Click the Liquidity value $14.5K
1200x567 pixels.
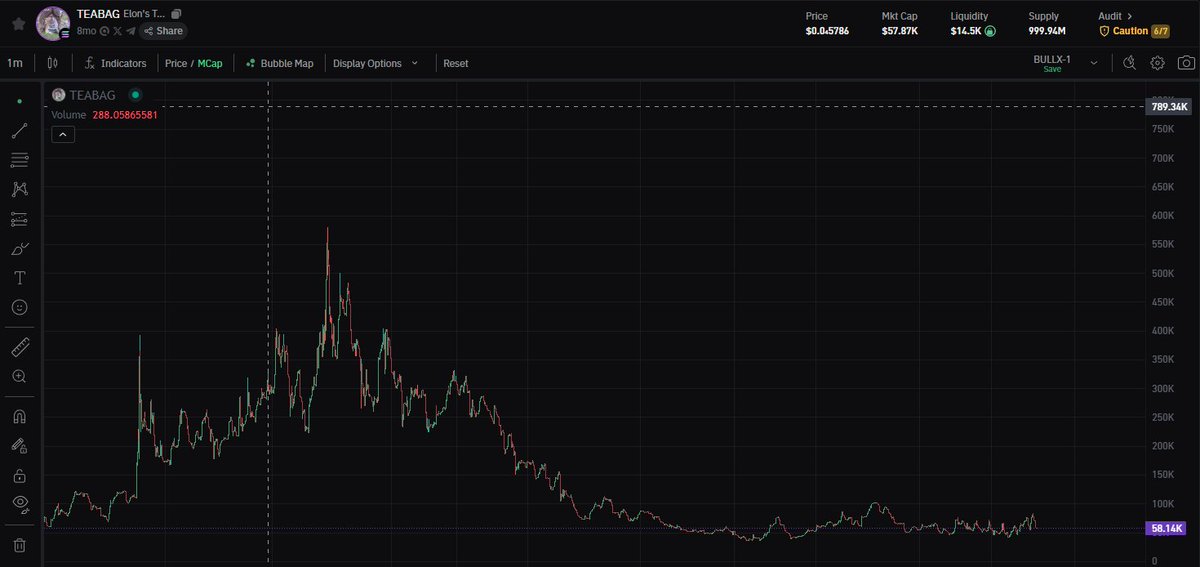click(965, 31)
